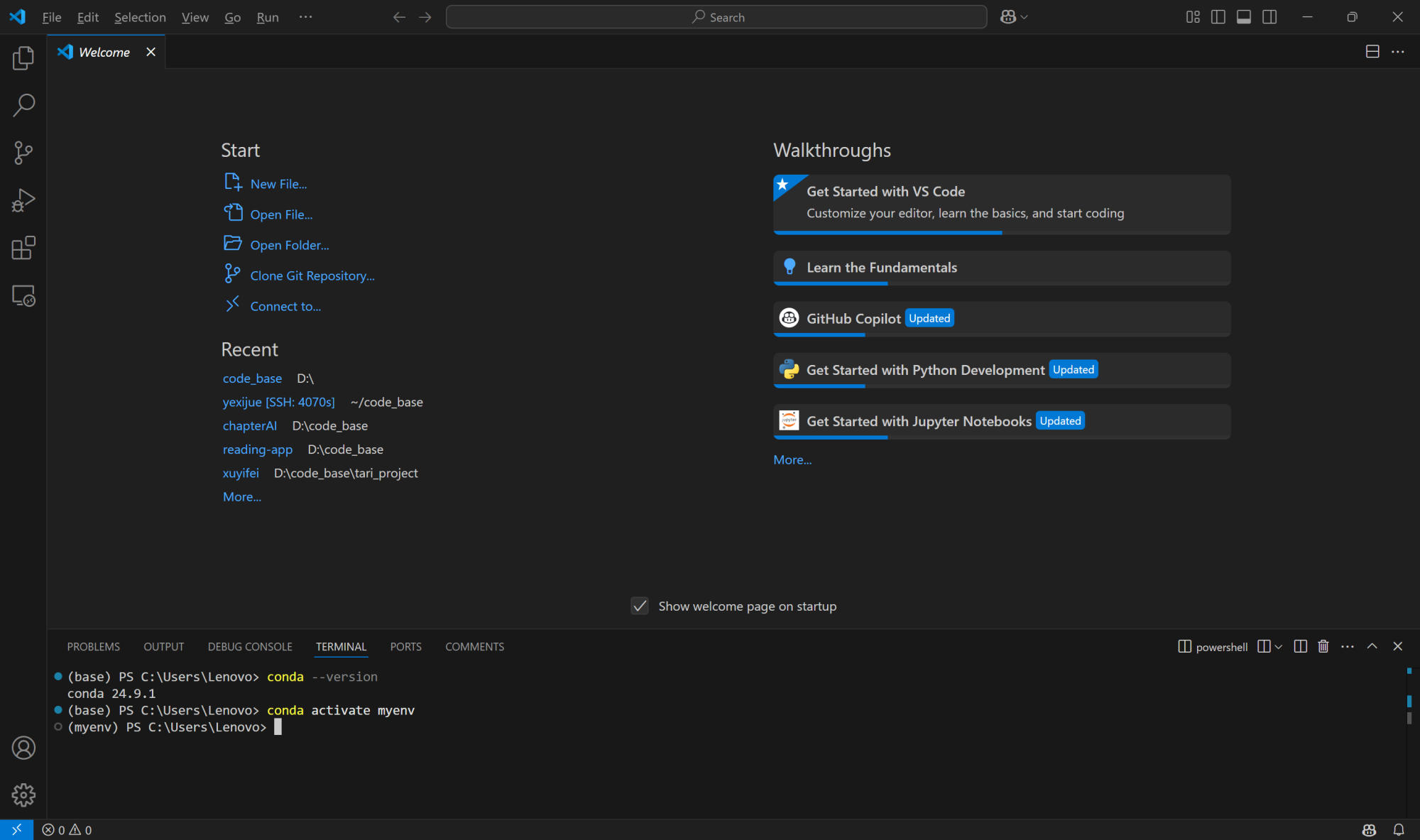The width and height of the screenshot is (1420, 840).
Task: Open the Edit menu
Action: click(88, 17)
